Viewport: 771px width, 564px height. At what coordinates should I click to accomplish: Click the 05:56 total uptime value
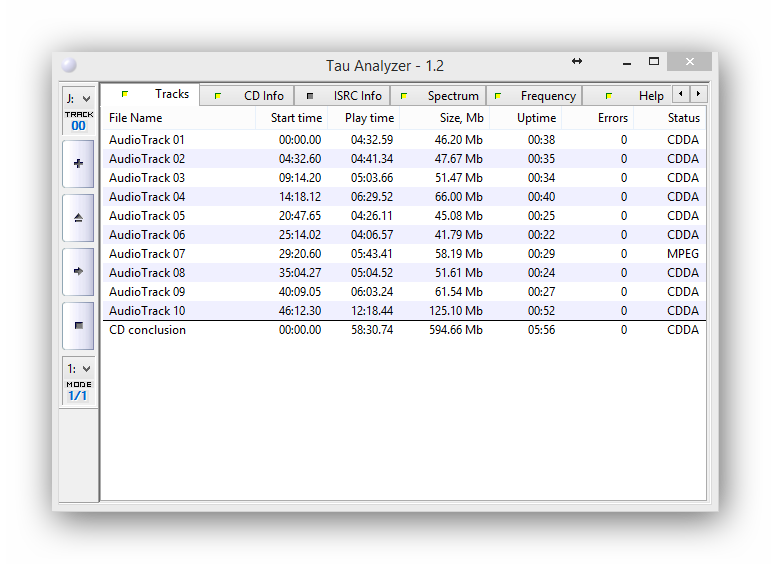click(541, 330)
